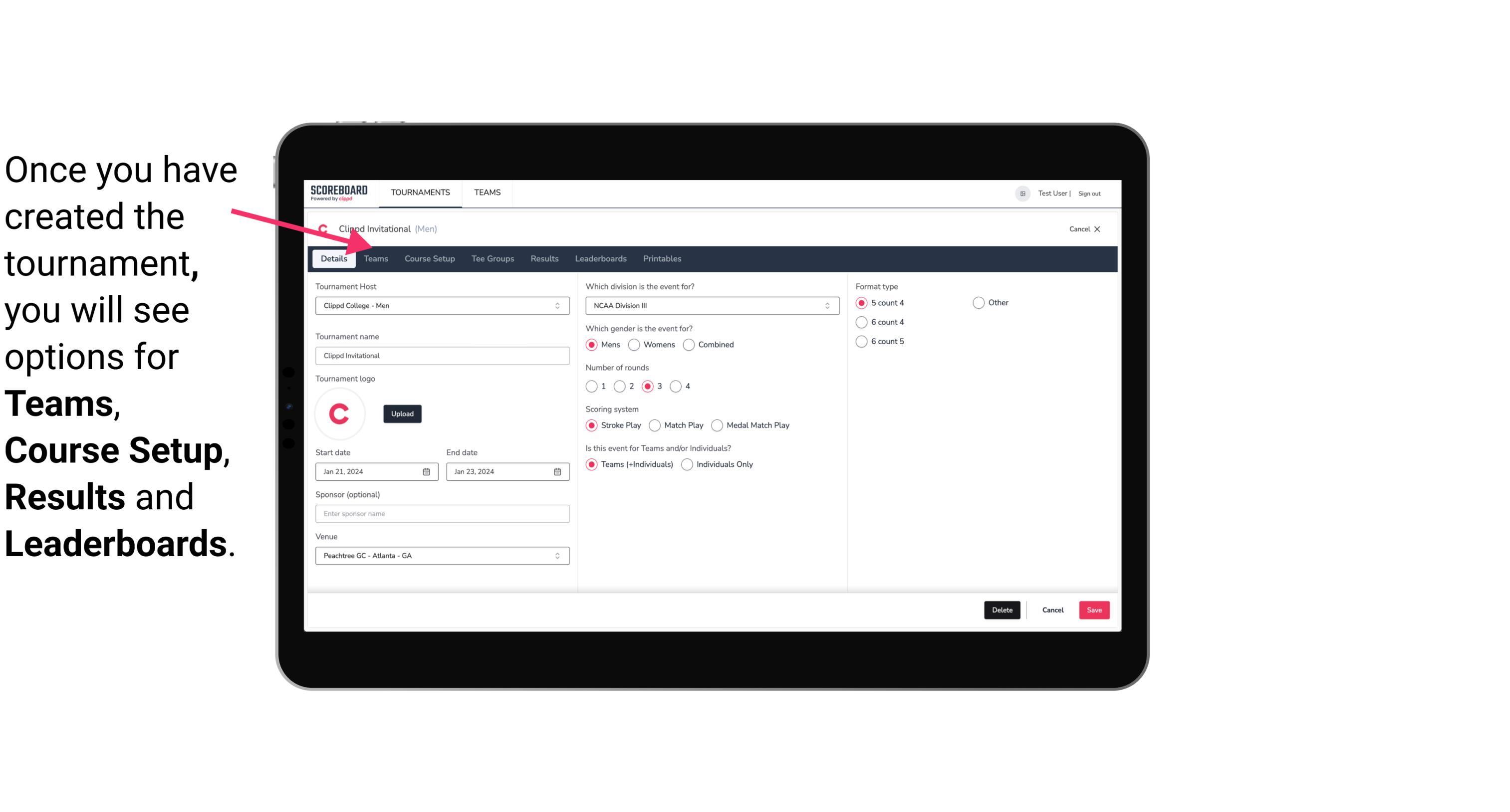Select 4 rounds radio button

click(676, 386)
